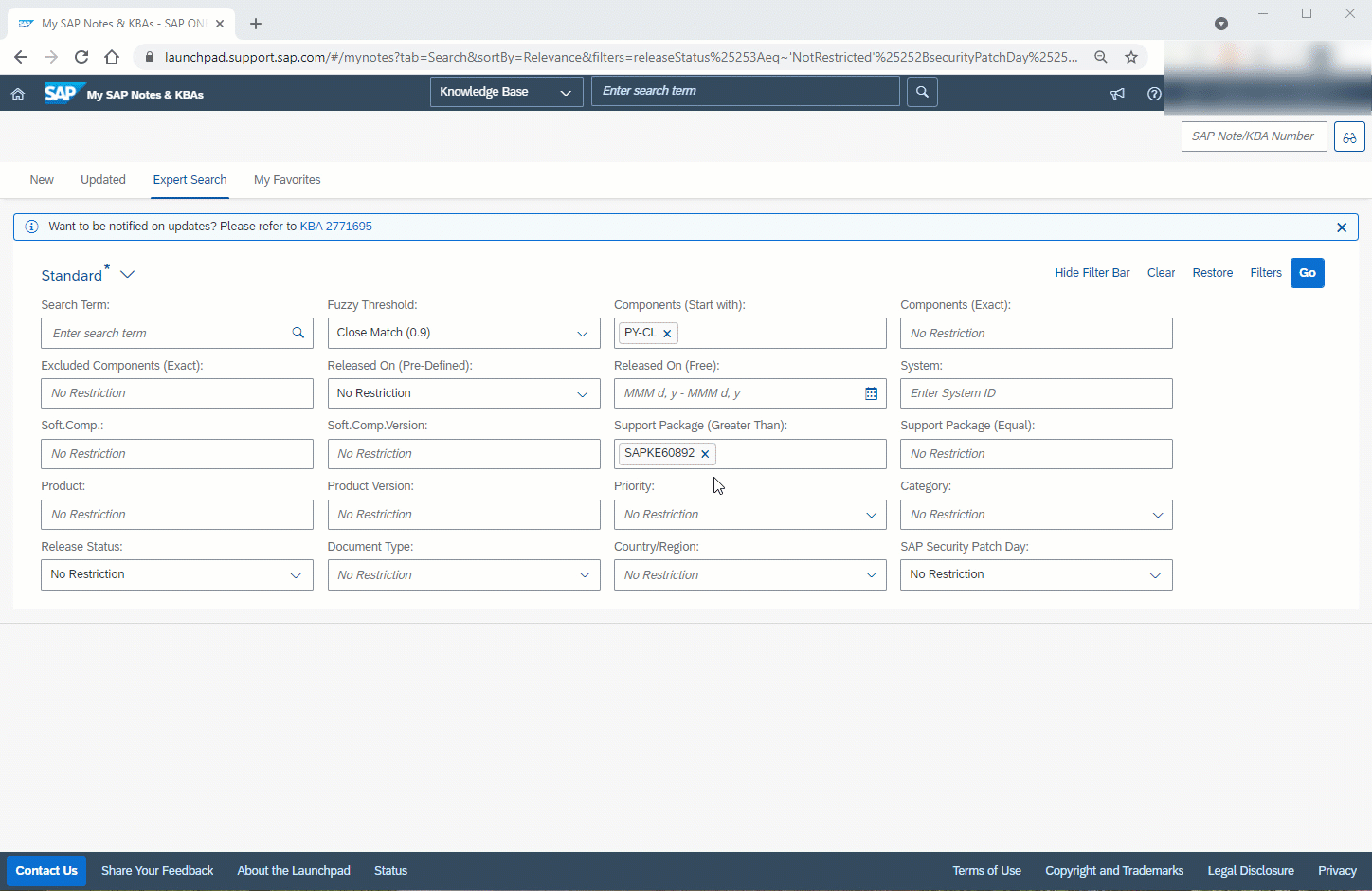Open the Priority dropdown list

pos(871,515)
